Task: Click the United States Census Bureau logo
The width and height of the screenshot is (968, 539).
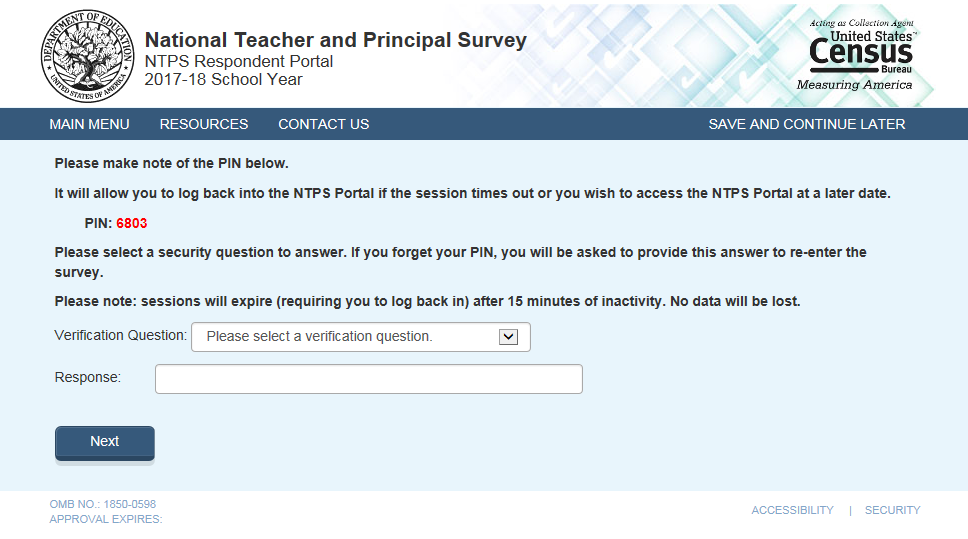Action: point(860,52)
